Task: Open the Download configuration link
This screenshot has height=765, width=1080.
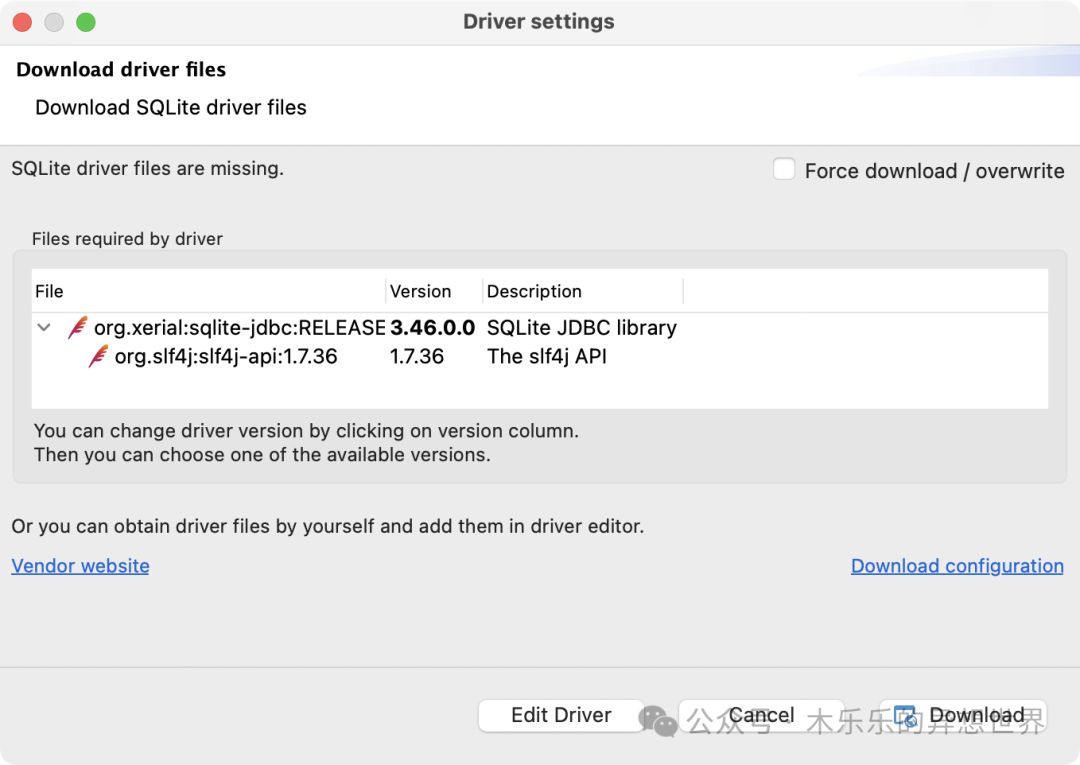Action: (957, 566)
